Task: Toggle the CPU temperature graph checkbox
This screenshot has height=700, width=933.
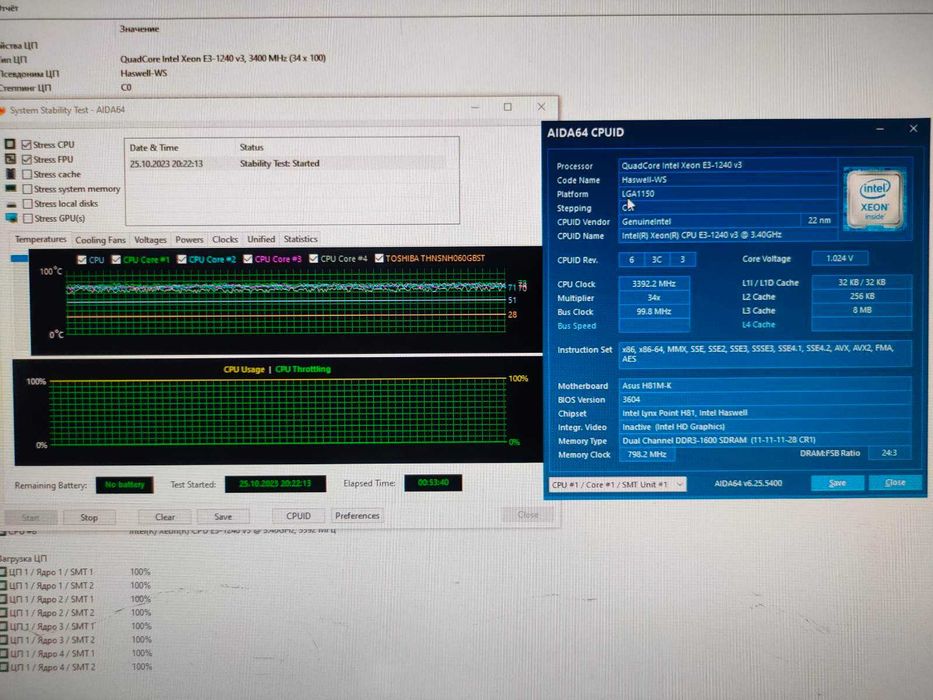Action: point(82,260)
